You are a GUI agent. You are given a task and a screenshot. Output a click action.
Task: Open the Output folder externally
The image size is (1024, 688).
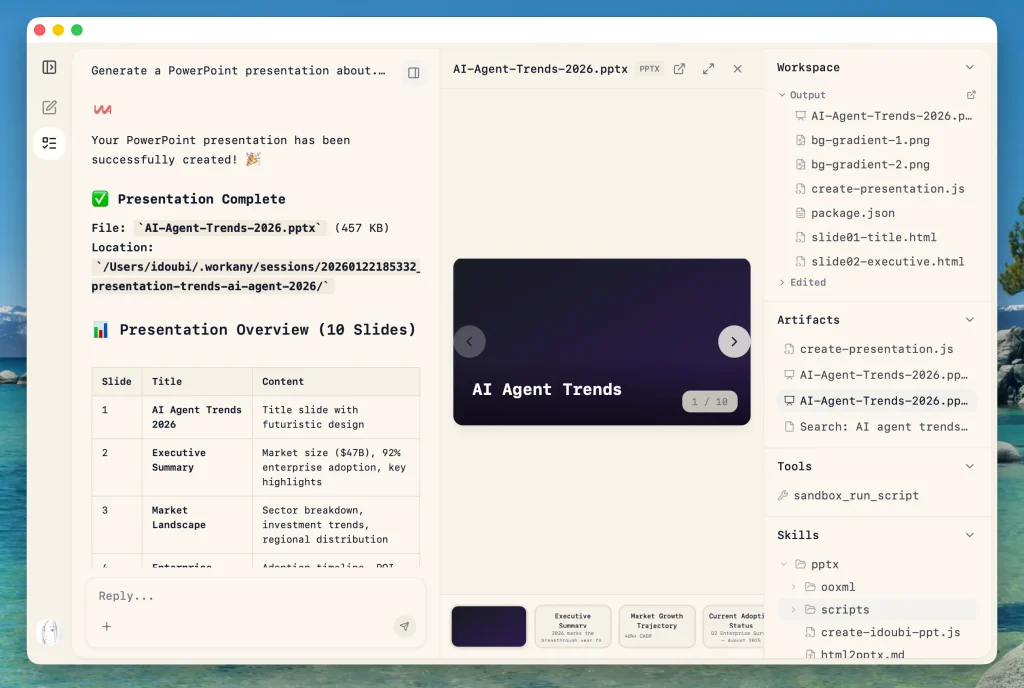970,94
